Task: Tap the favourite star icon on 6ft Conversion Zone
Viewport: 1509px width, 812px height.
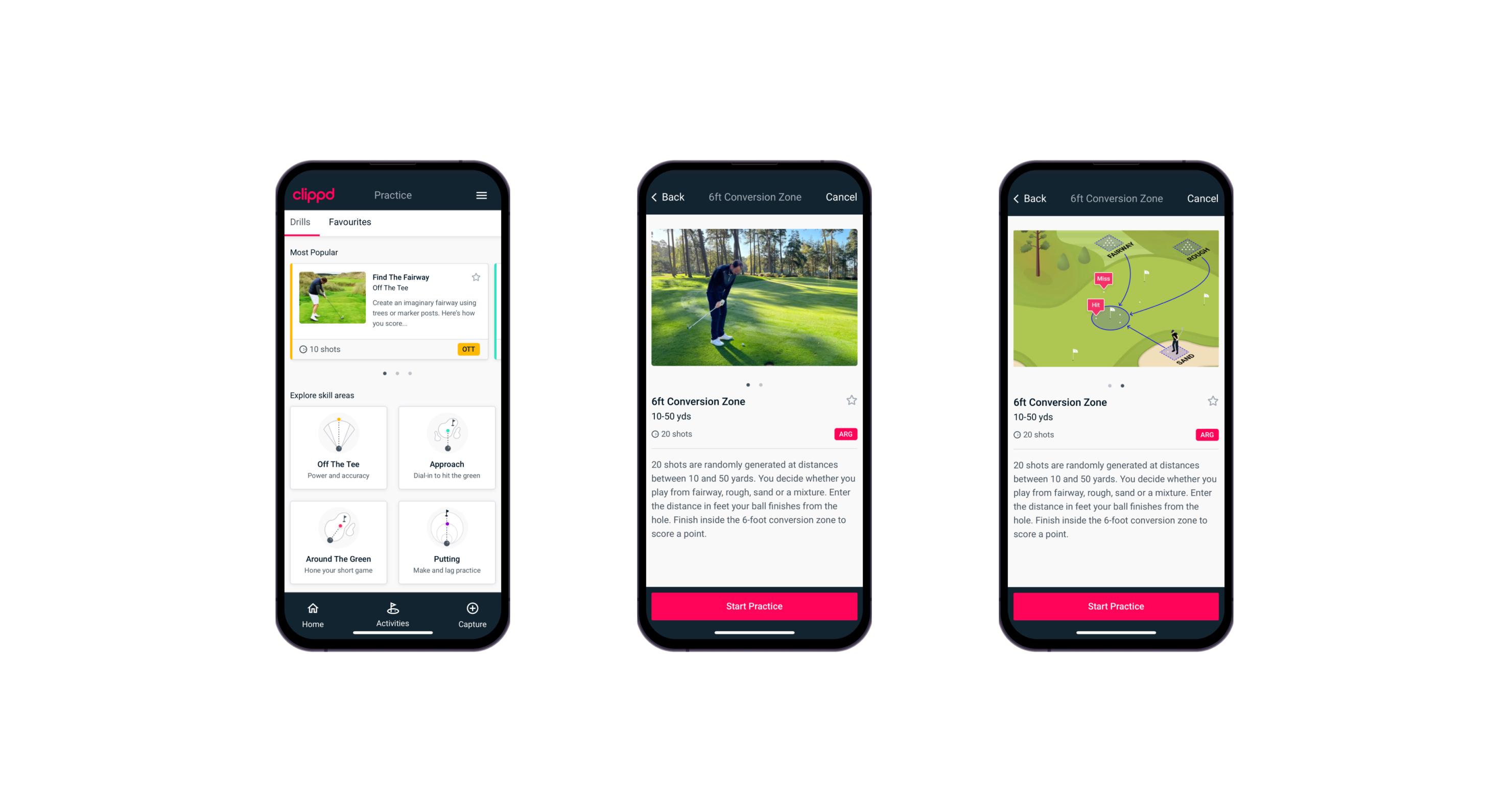Action: click(853, 400)
